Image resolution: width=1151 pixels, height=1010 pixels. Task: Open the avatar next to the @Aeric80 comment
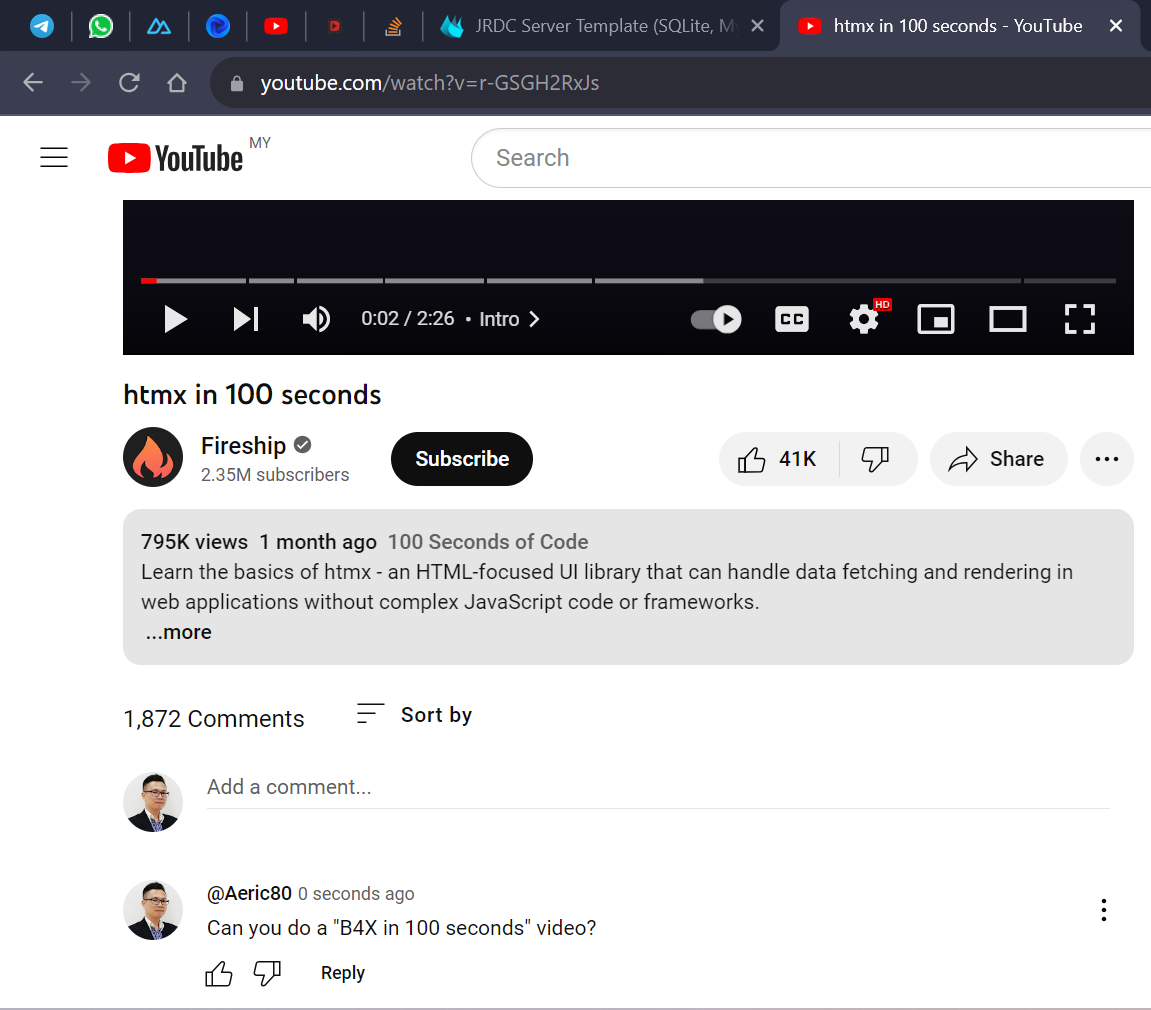[x=153, y=910]
